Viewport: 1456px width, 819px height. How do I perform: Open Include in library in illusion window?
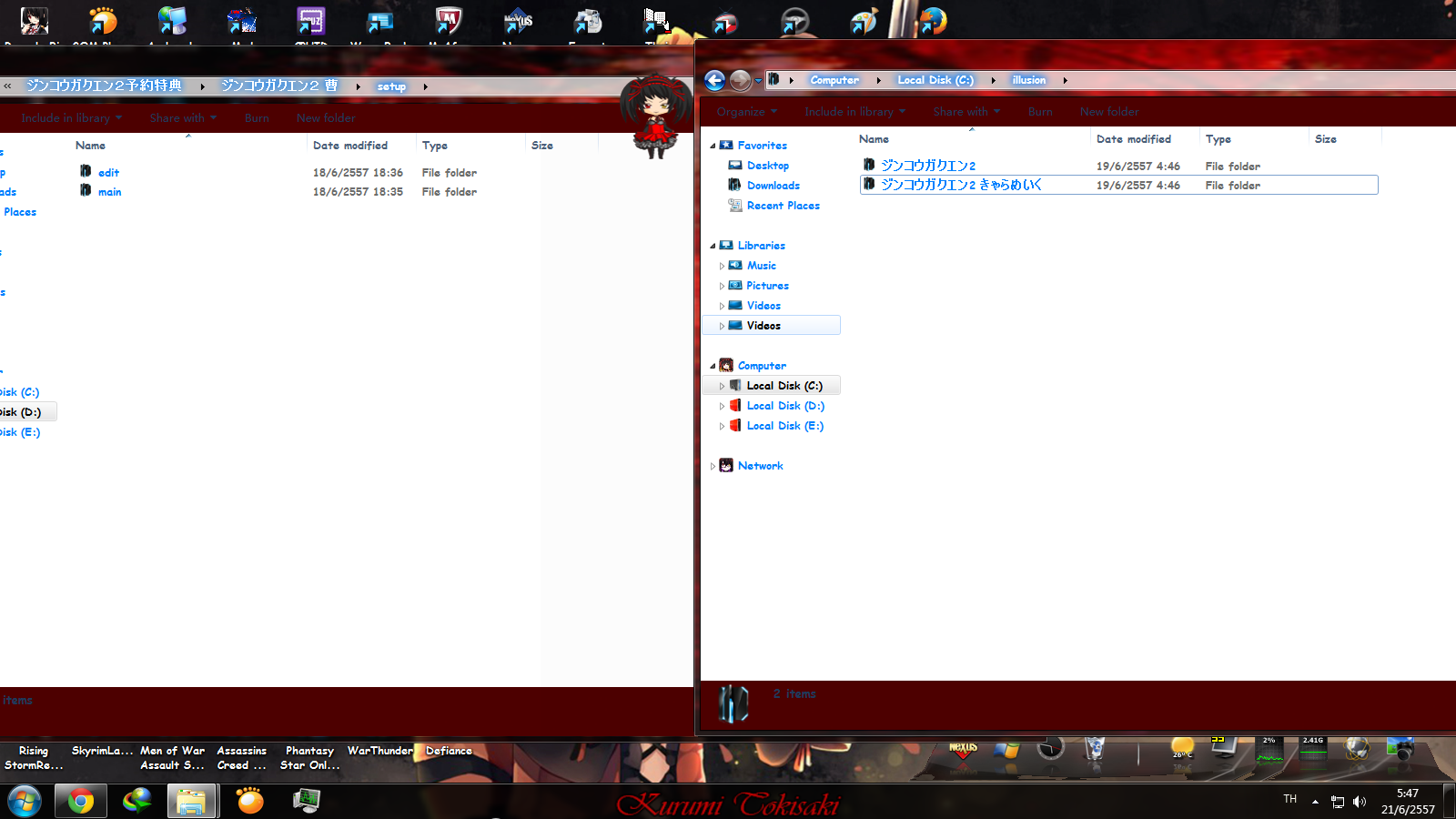click(854, 112)
